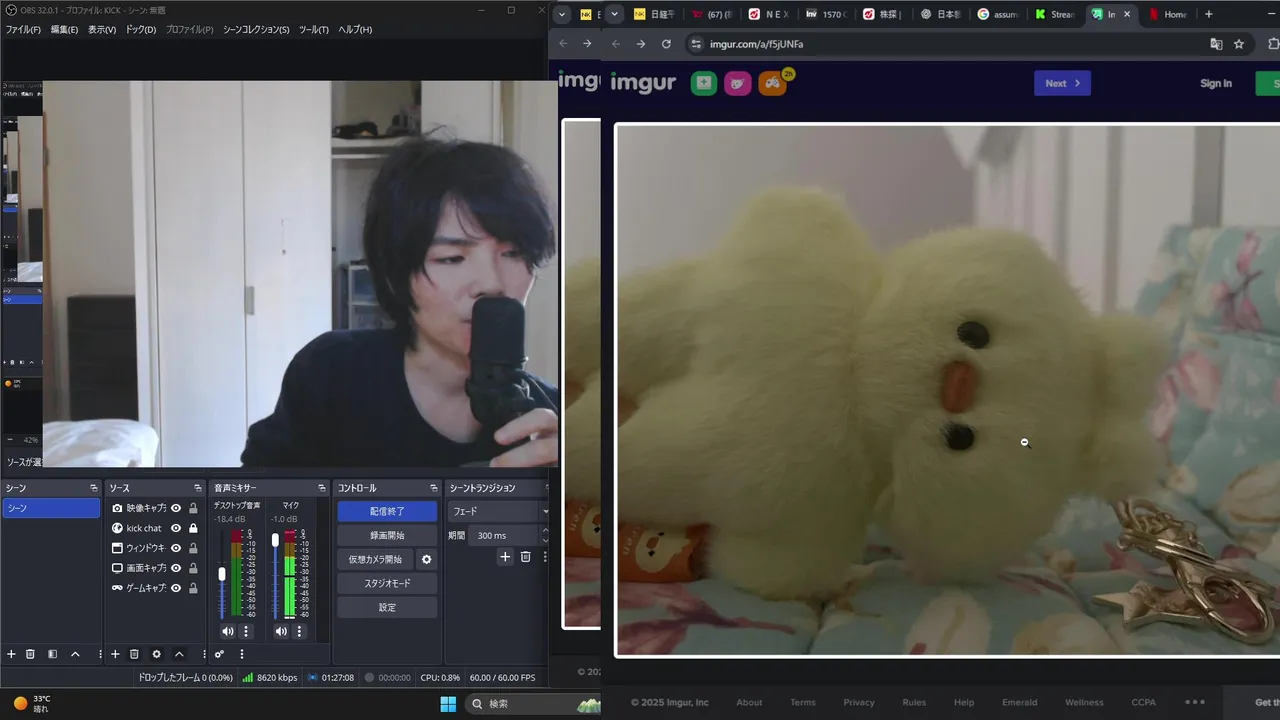The width and height of the screenshot is (1280, 720).
Task: Open source properties gear in the Sources dock
Action: [156, 654]
